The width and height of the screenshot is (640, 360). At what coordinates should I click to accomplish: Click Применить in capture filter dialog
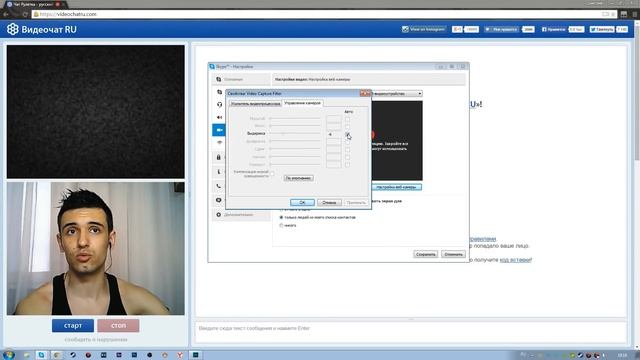[356, 202]
